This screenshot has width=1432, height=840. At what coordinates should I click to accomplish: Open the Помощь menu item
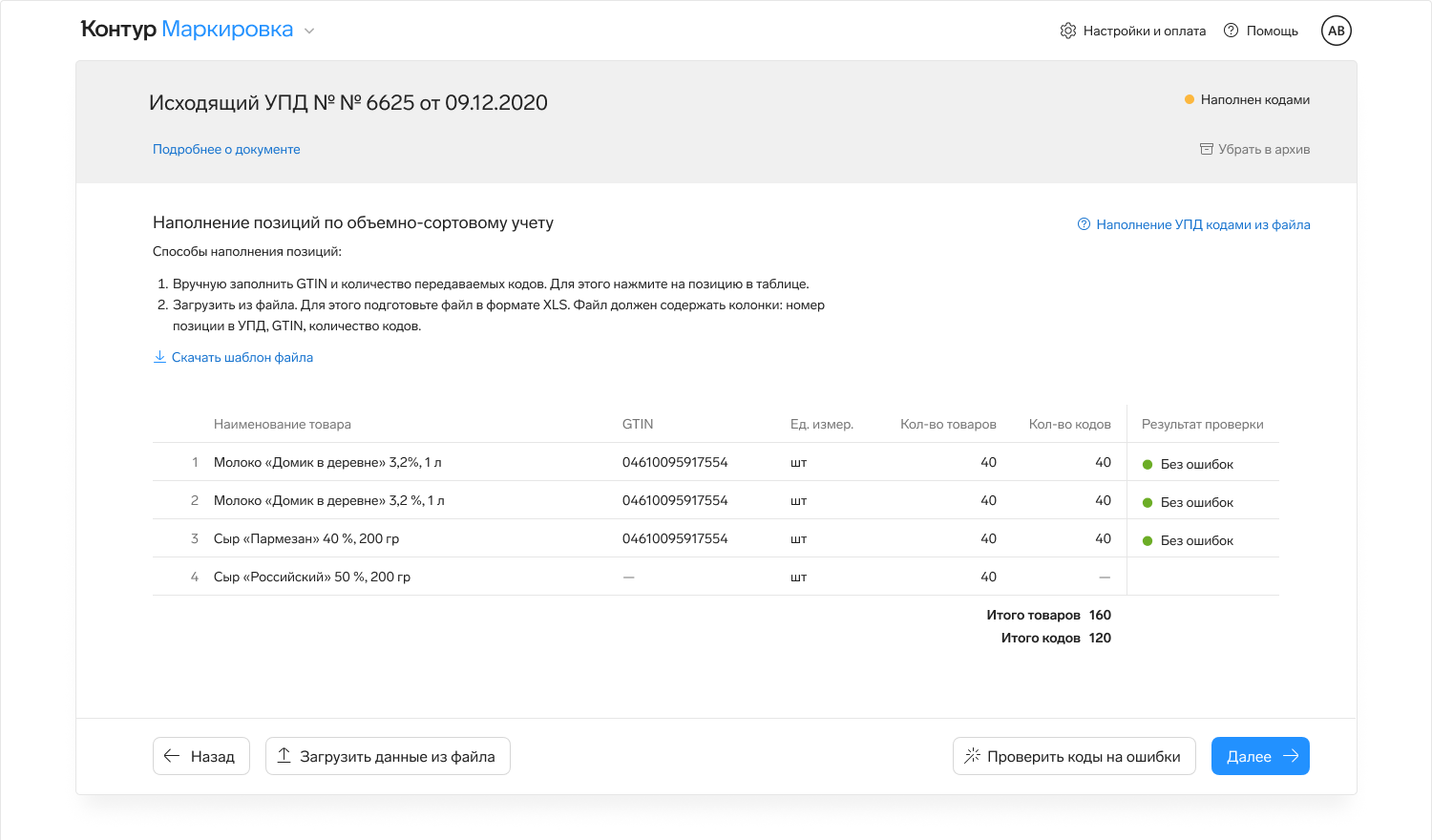click(x=1272, y=31)
